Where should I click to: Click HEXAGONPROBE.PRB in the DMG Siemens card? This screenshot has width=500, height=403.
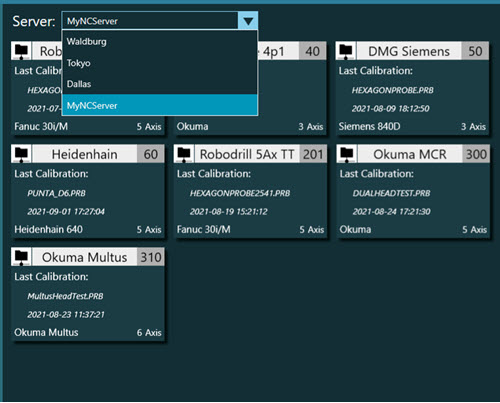pyautogui.click(x=393, y=90)
